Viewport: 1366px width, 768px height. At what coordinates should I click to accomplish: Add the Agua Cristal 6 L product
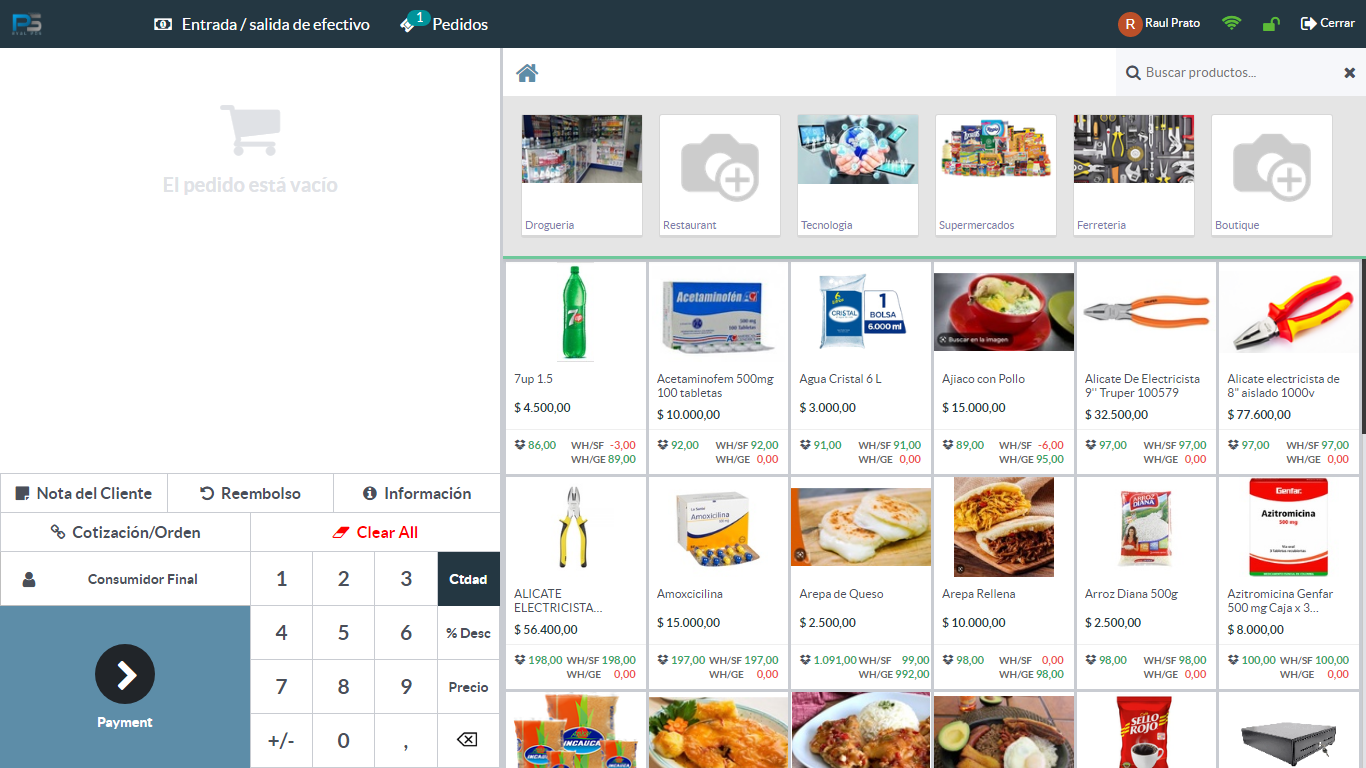click(x=861, y=368)
